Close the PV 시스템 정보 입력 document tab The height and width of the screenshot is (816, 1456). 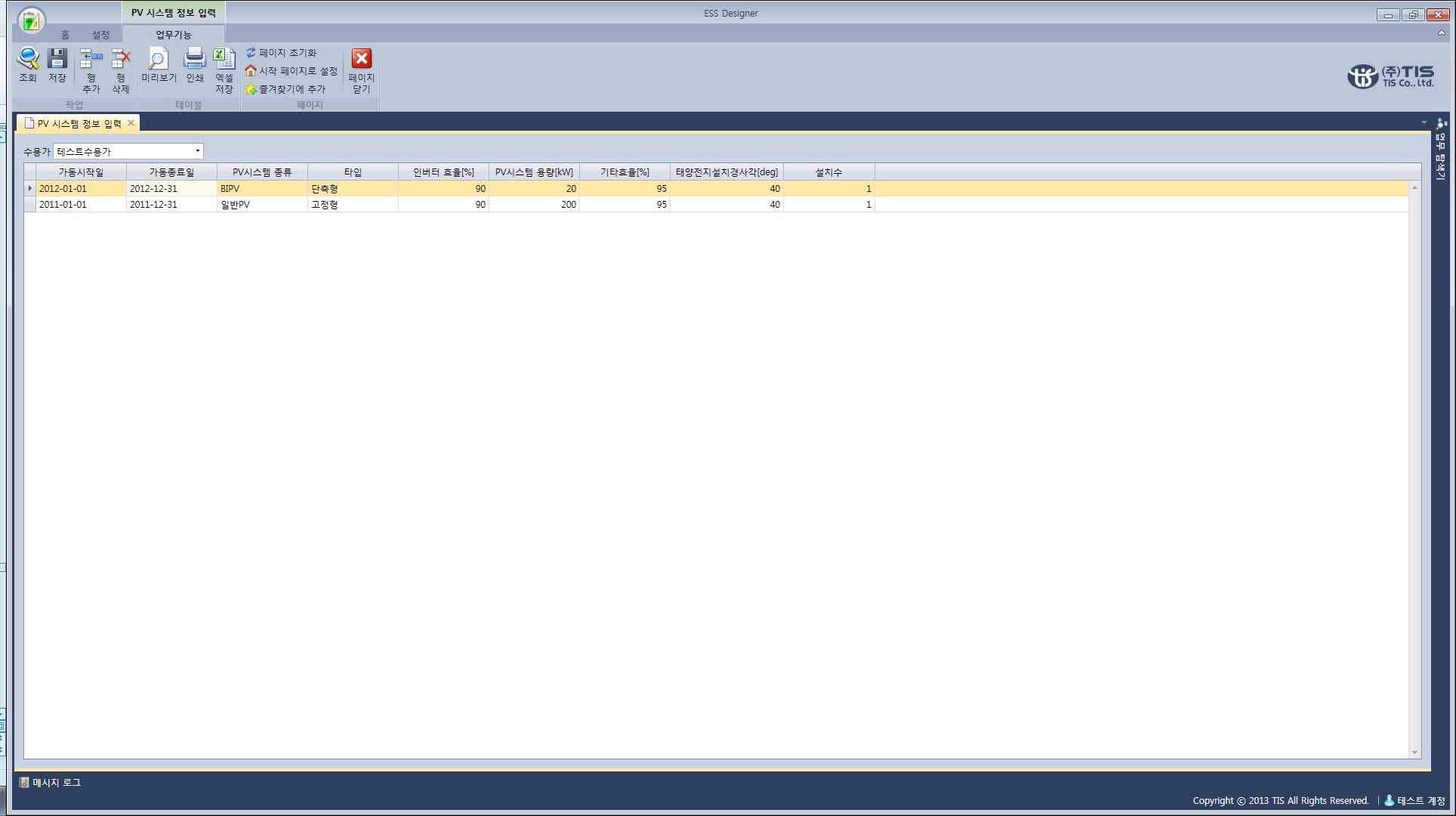pyautogui.click(x=131, y=122)
